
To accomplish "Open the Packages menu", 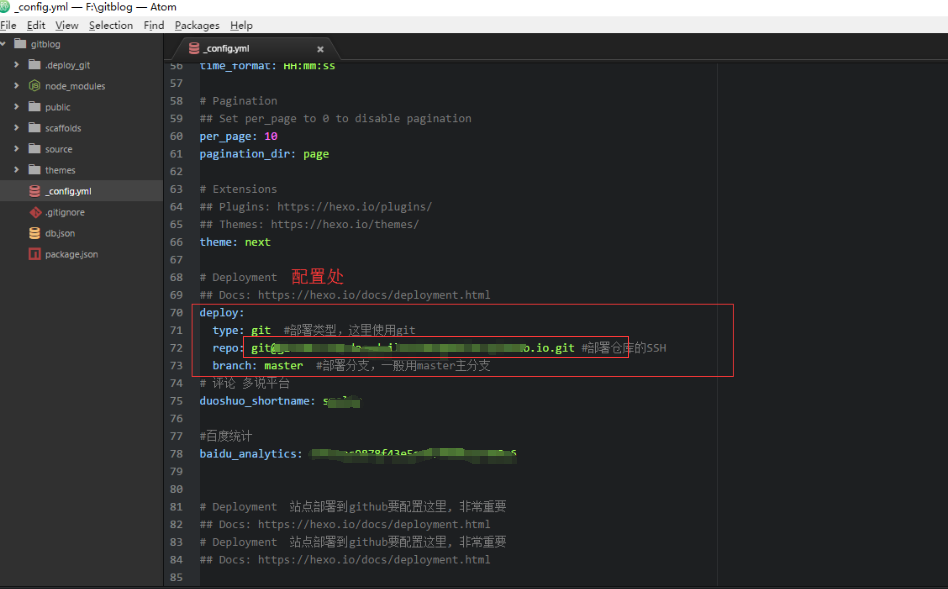I will point(197,25).
